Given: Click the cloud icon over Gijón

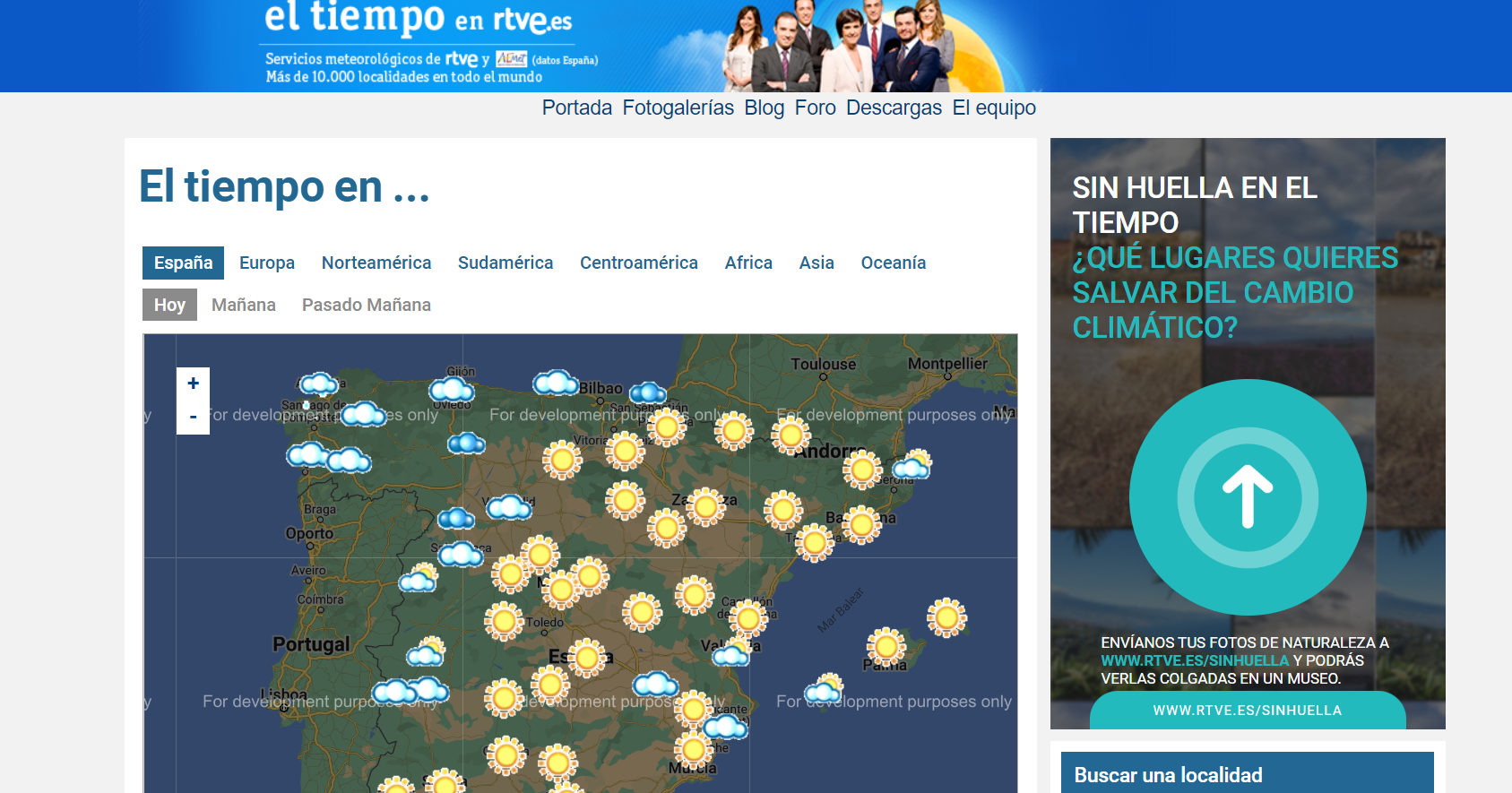Looking at the screenshot, I should point(452,390).
